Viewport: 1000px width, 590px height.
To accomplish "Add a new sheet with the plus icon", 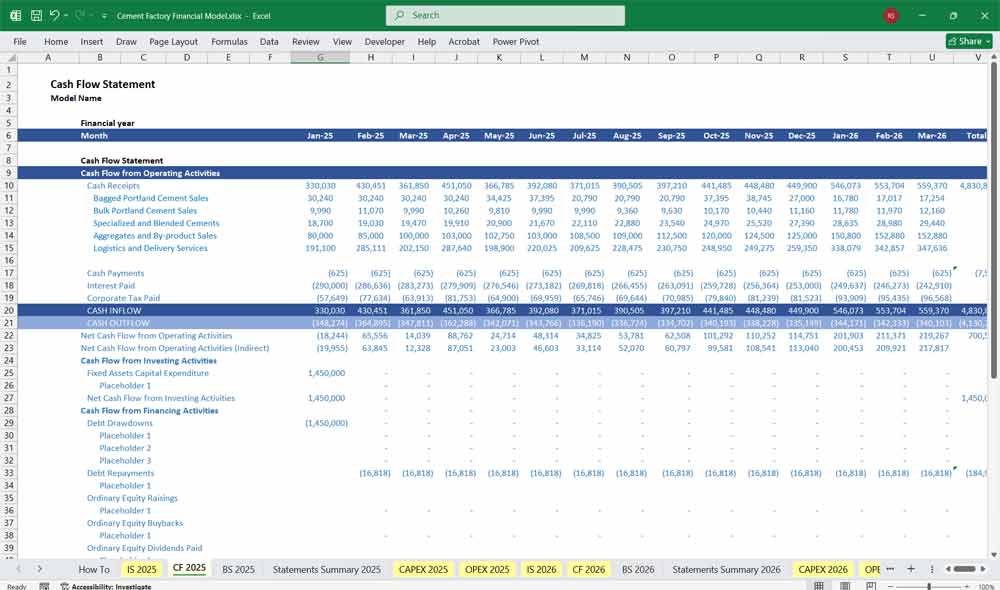I will 911,568.
